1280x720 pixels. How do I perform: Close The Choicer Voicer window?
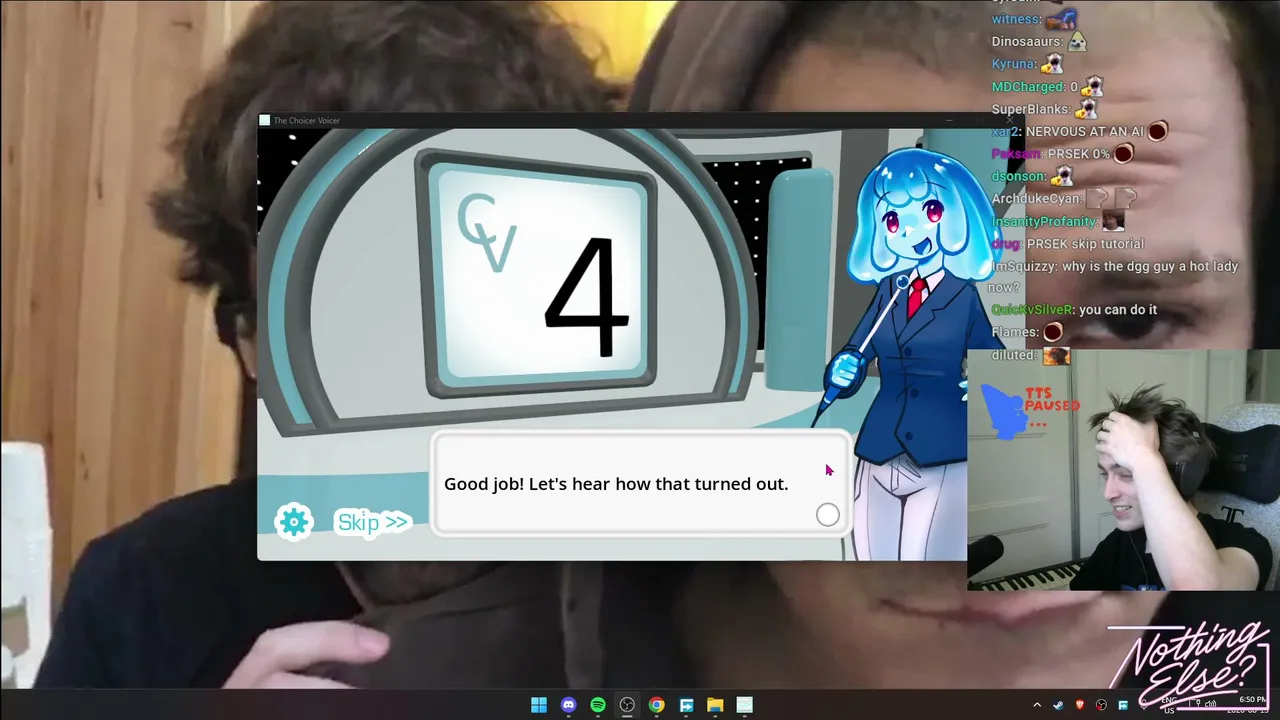[1009, 121]
